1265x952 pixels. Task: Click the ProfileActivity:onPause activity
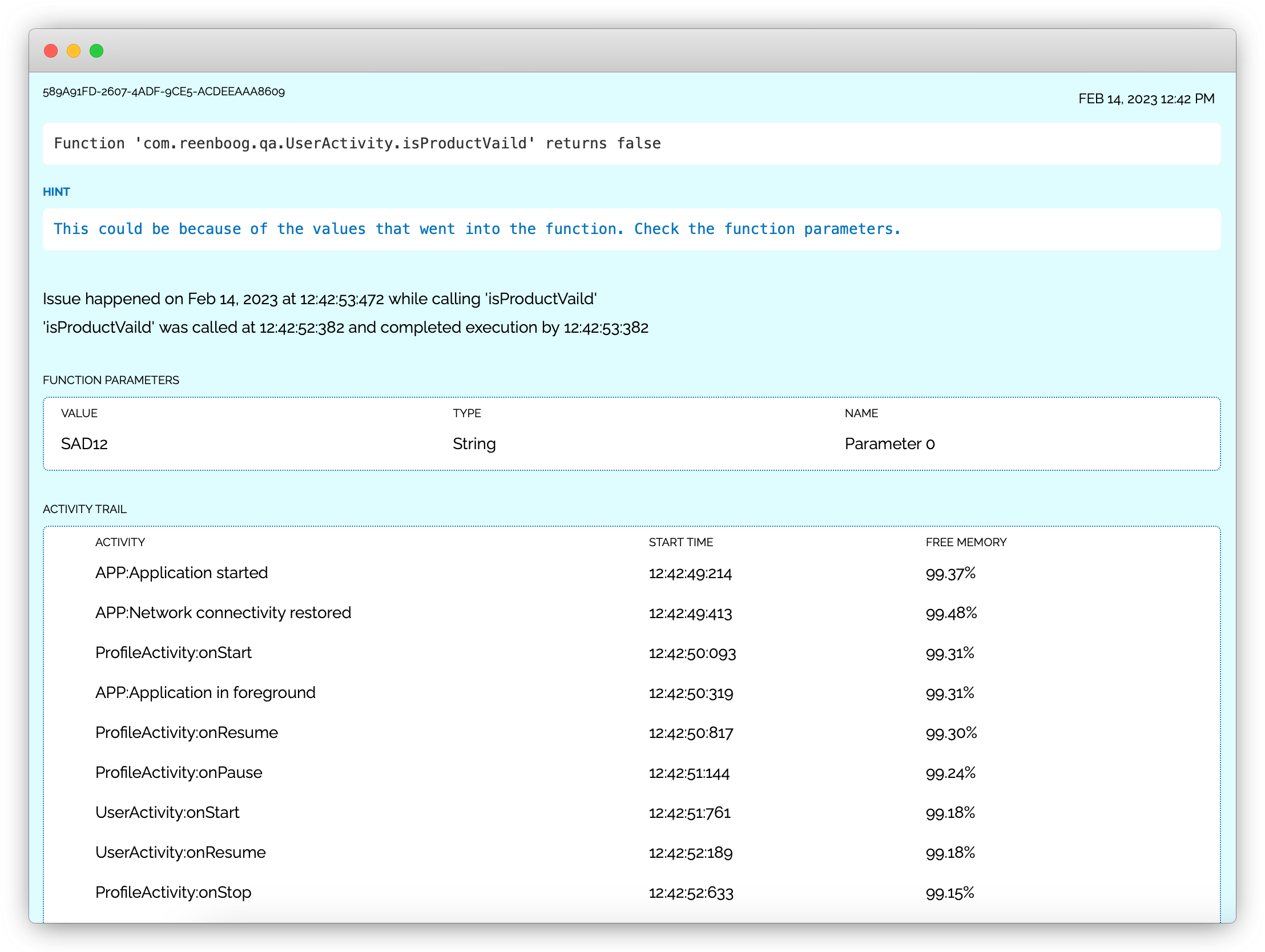pyautogui.click(x=179, y=773)
